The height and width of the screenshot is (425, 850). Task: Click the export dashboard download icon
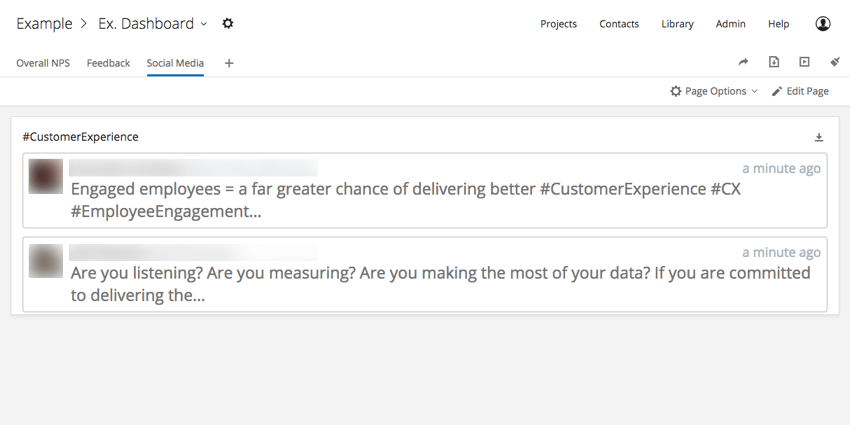point(774,62)
